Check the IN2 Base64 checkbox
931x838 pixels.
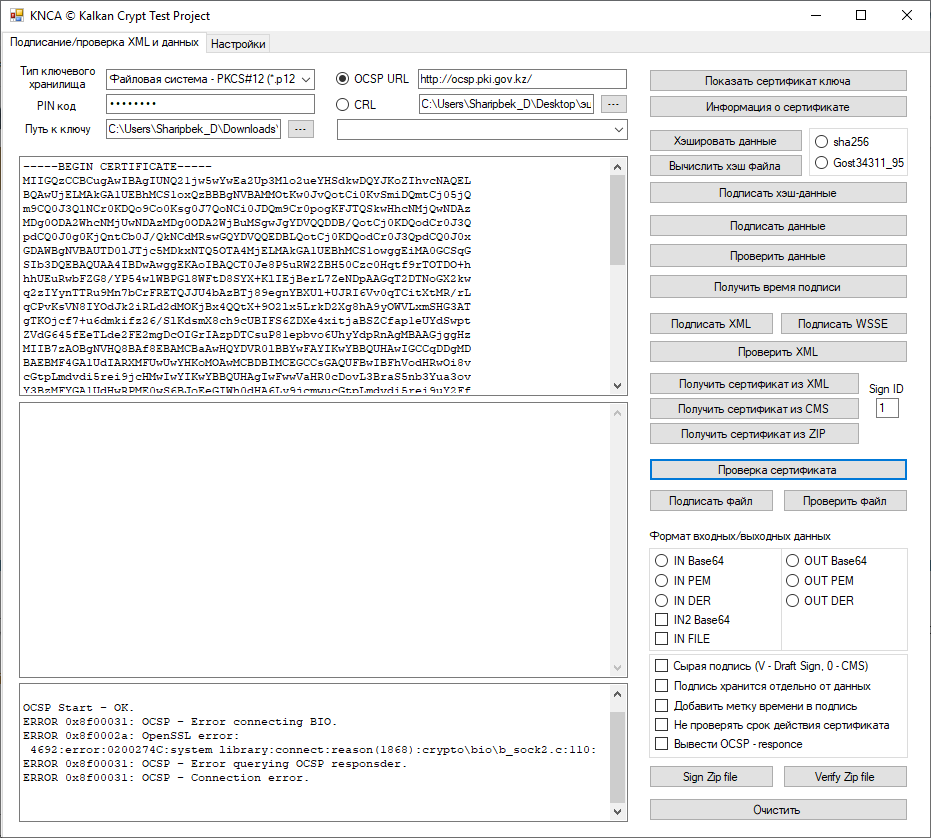pyautogui.click(x=661, y=620)
